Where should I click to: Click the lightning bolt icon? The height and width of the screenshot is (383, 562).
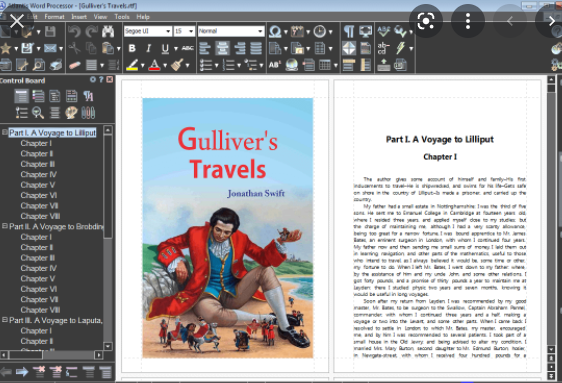click(401, 48)
